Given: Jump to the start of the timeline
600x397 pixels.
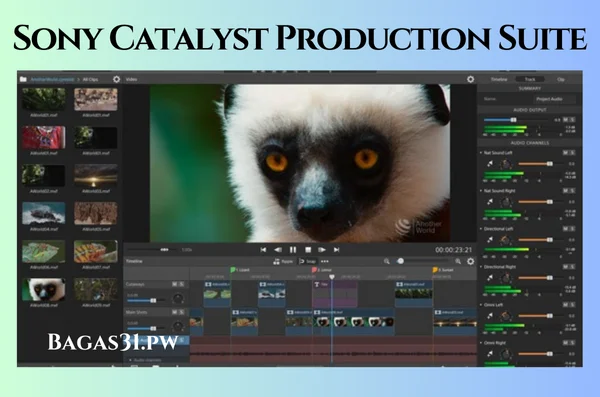Looking at the screenshot, I should click(263, 250).
